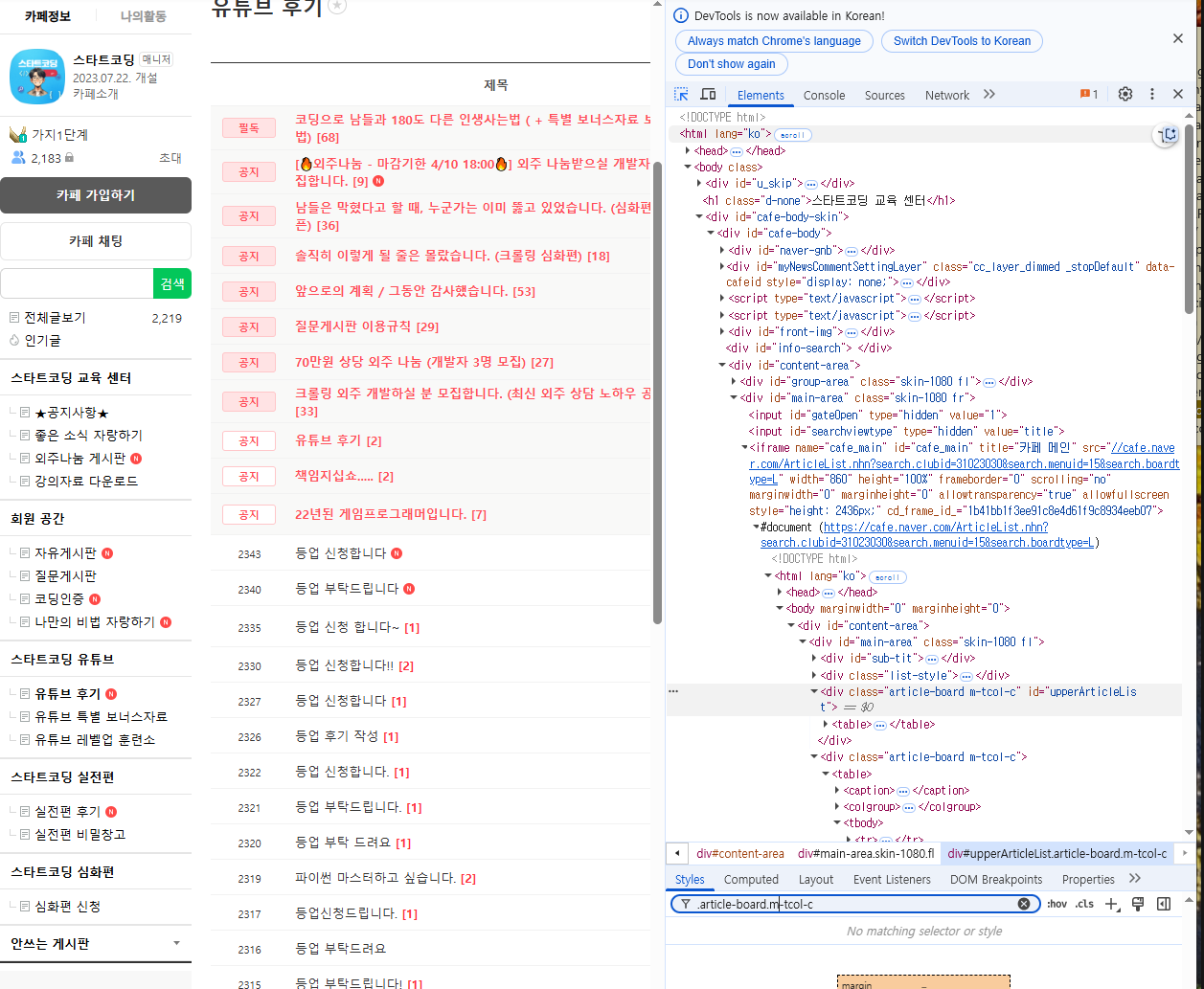Expand the div#sub-tit node
The width and height of the screenshot is (1204, 989).
pyautogui.click(x=814, y=659)
